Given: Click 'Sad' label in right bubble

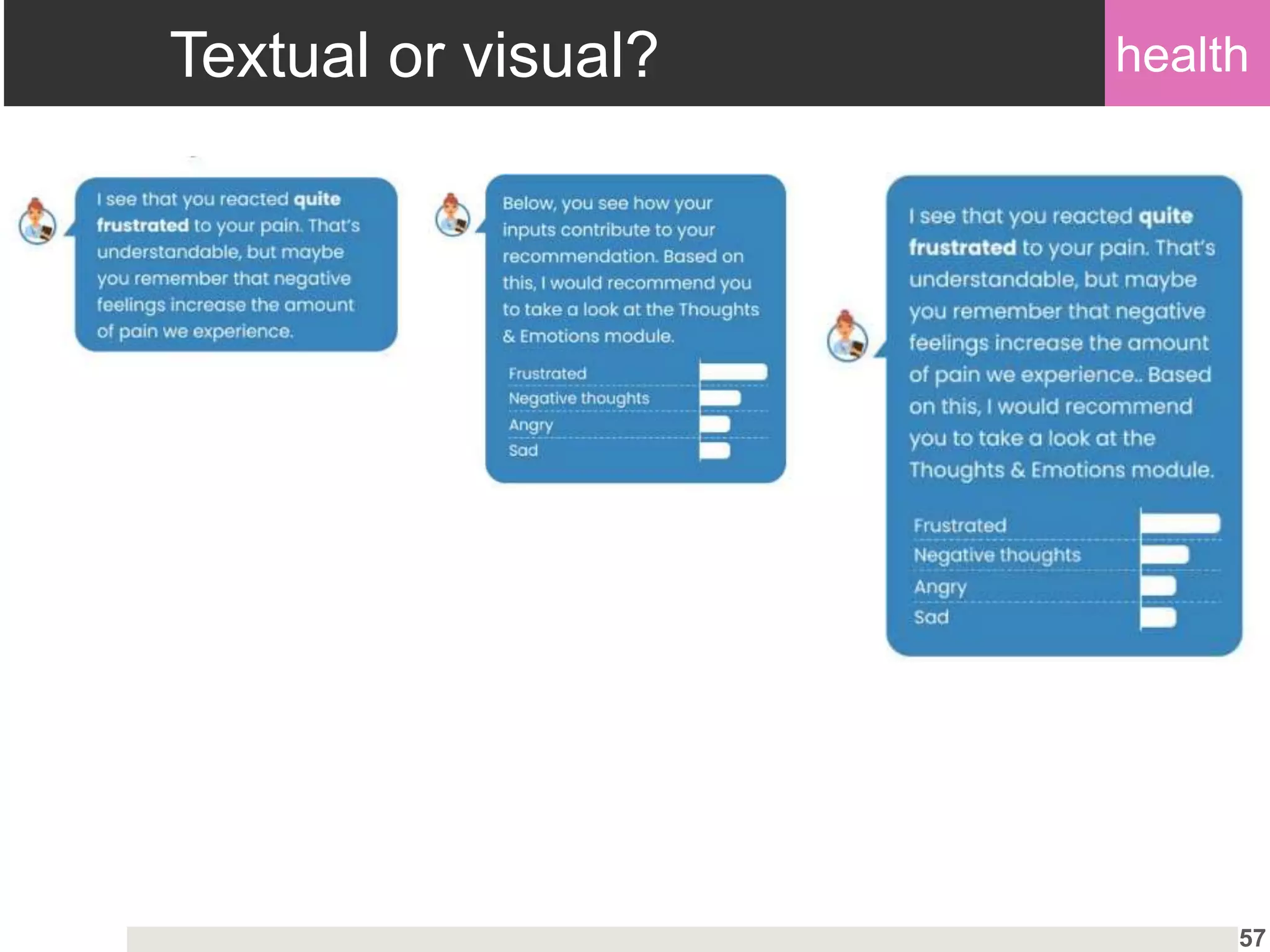Looking at the screenshot, I should pyautogui.click(x=931, y=617).
